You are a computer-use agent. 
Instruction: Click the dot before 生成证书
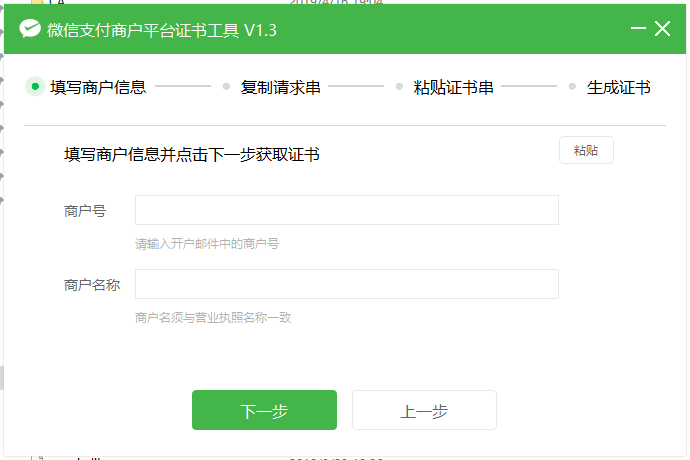572,87
